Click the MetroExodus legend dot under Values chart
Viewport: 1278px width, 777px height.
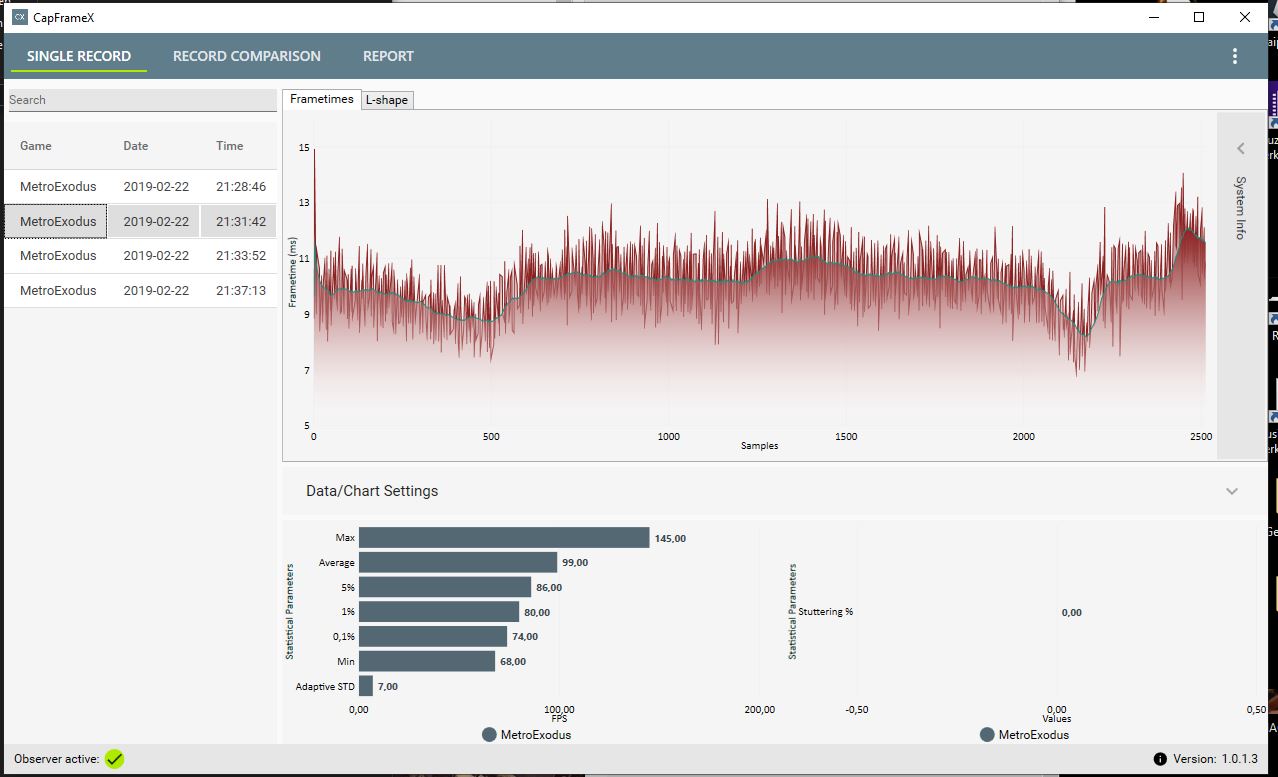point(987,735)
